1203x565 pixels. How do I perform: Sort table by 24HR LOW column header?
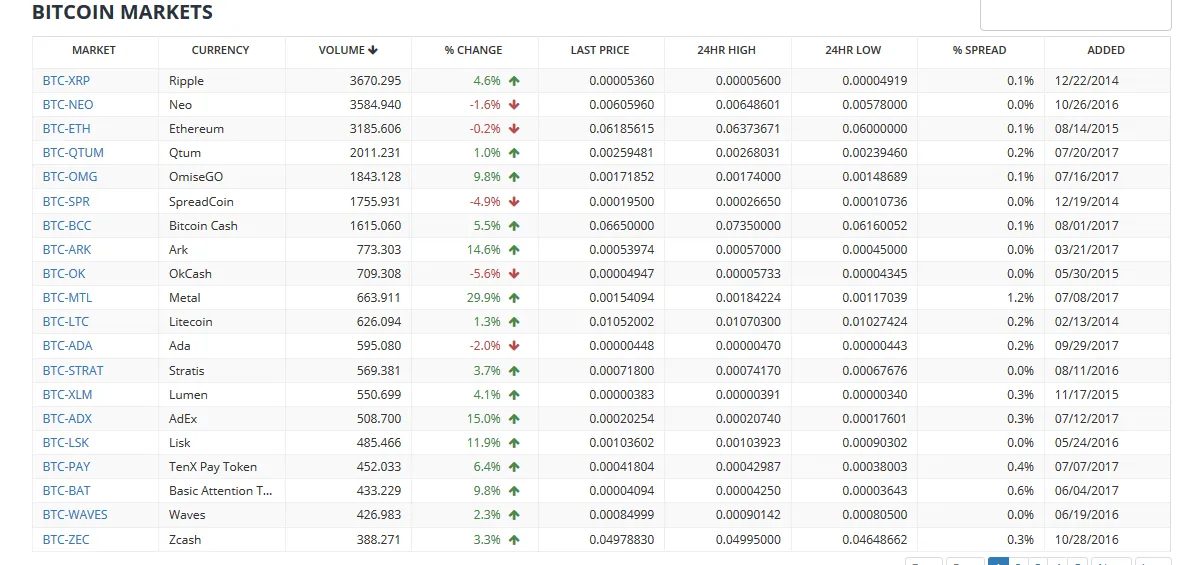[x=853, y=50]
